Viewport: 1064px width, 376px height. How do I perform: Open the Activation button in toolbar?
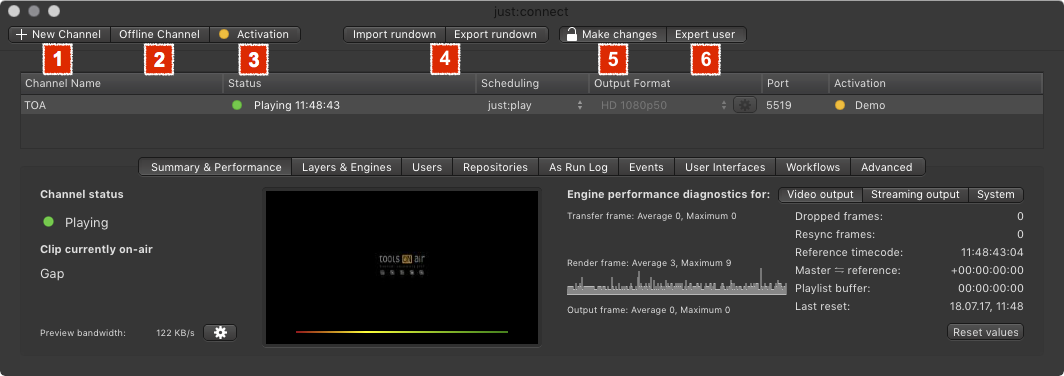[254, 35]
